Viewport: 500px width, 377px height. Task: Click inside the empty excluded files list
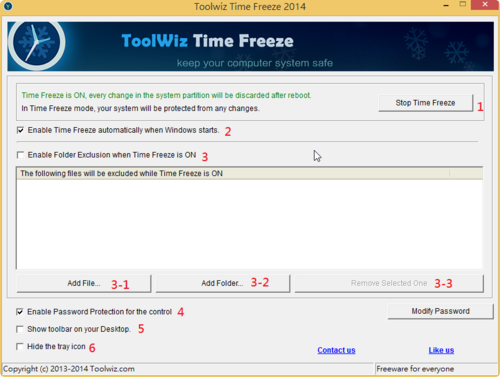coord(249,224)
